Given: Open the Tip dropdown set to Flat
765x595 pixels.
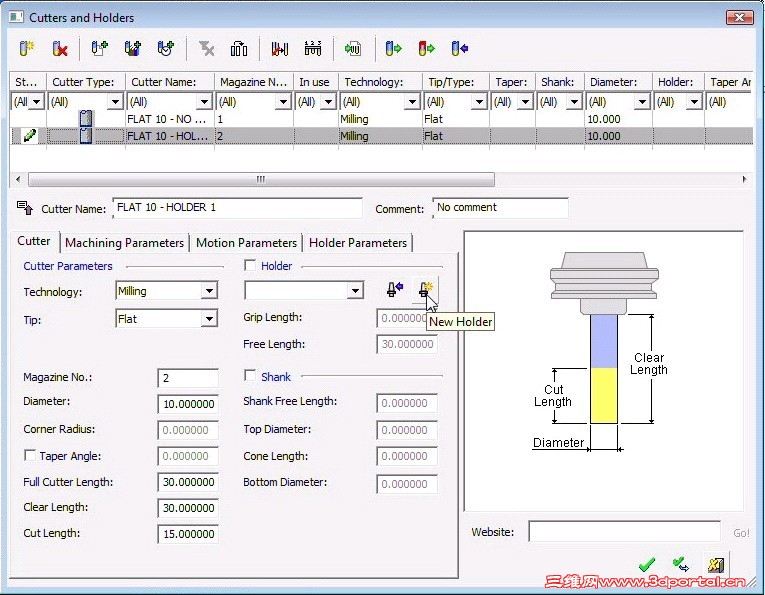Looking at the screenshot, I should pos(209,318).
